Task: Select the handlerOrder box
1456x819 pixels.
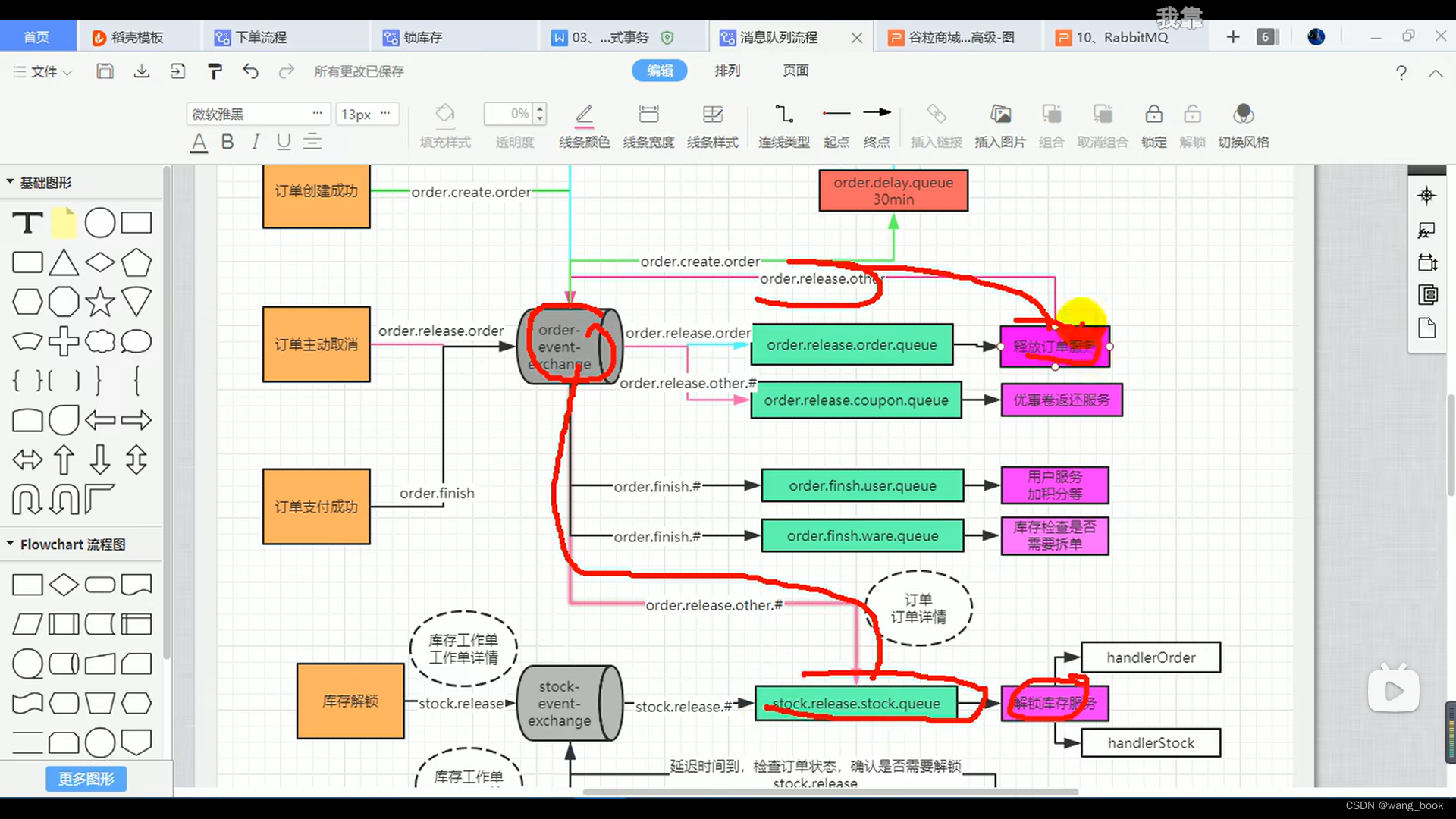Action: point(1150,657)
